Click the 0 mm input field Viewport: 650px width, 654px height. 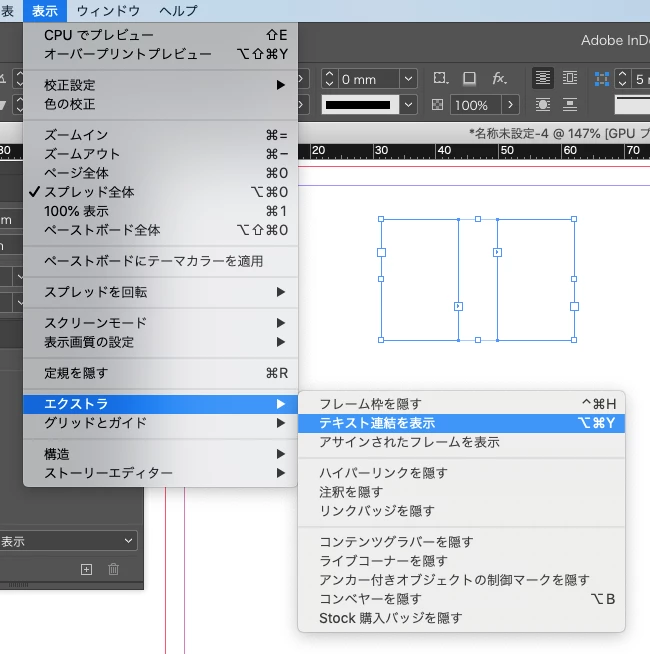pos(368,78)
